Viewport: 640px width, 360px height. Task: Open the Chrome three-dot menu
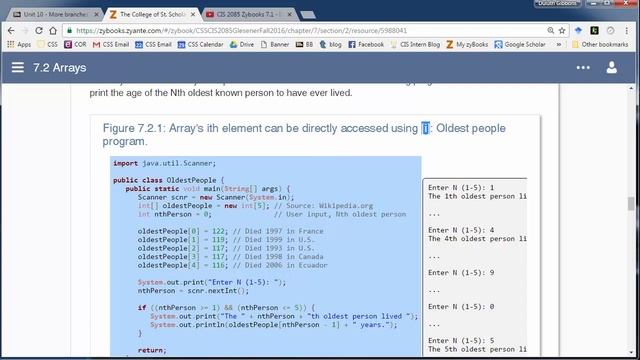(x=627, y=31)
